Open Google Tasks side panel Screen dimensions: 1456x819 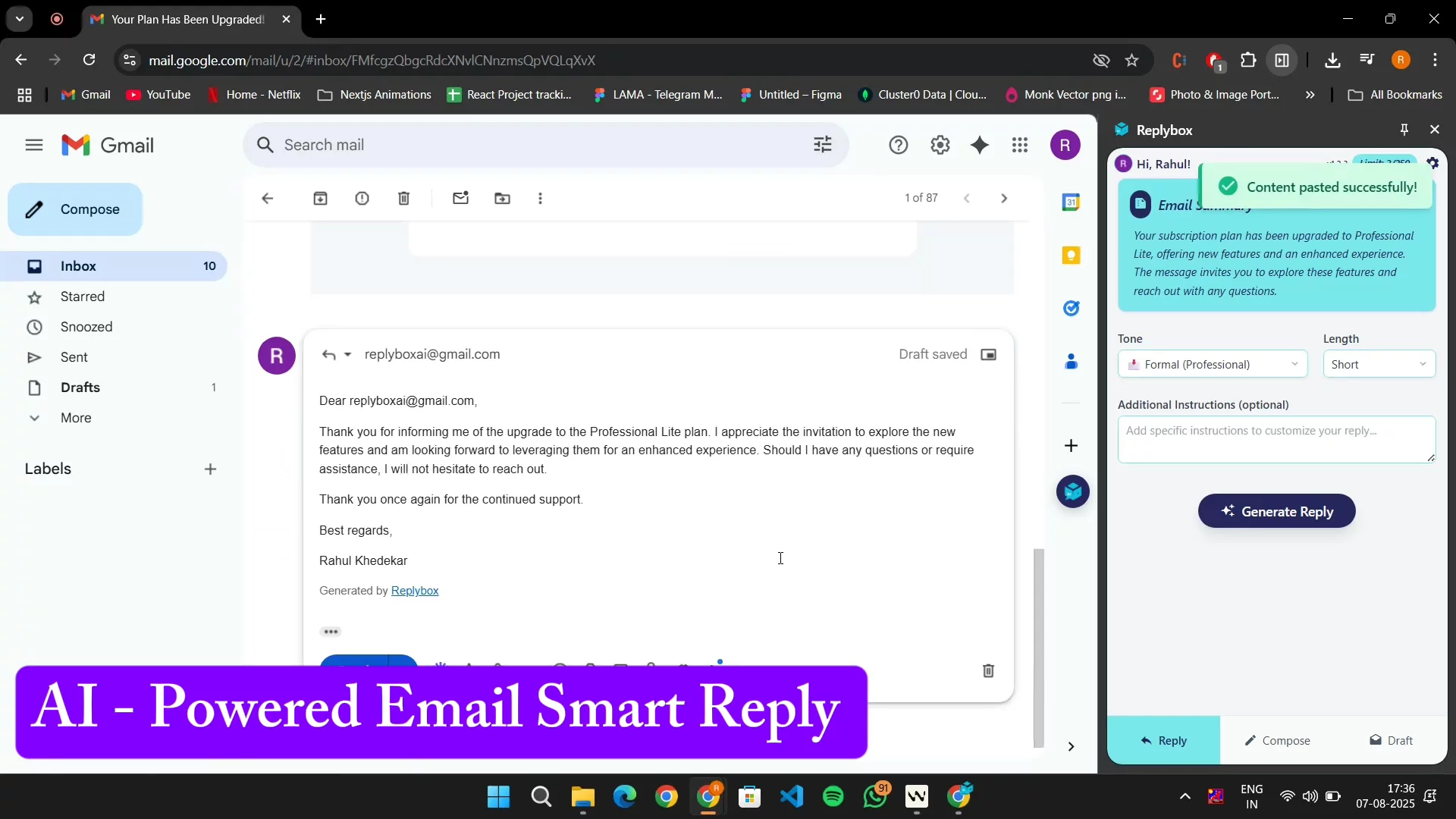tap(1072, 308)
